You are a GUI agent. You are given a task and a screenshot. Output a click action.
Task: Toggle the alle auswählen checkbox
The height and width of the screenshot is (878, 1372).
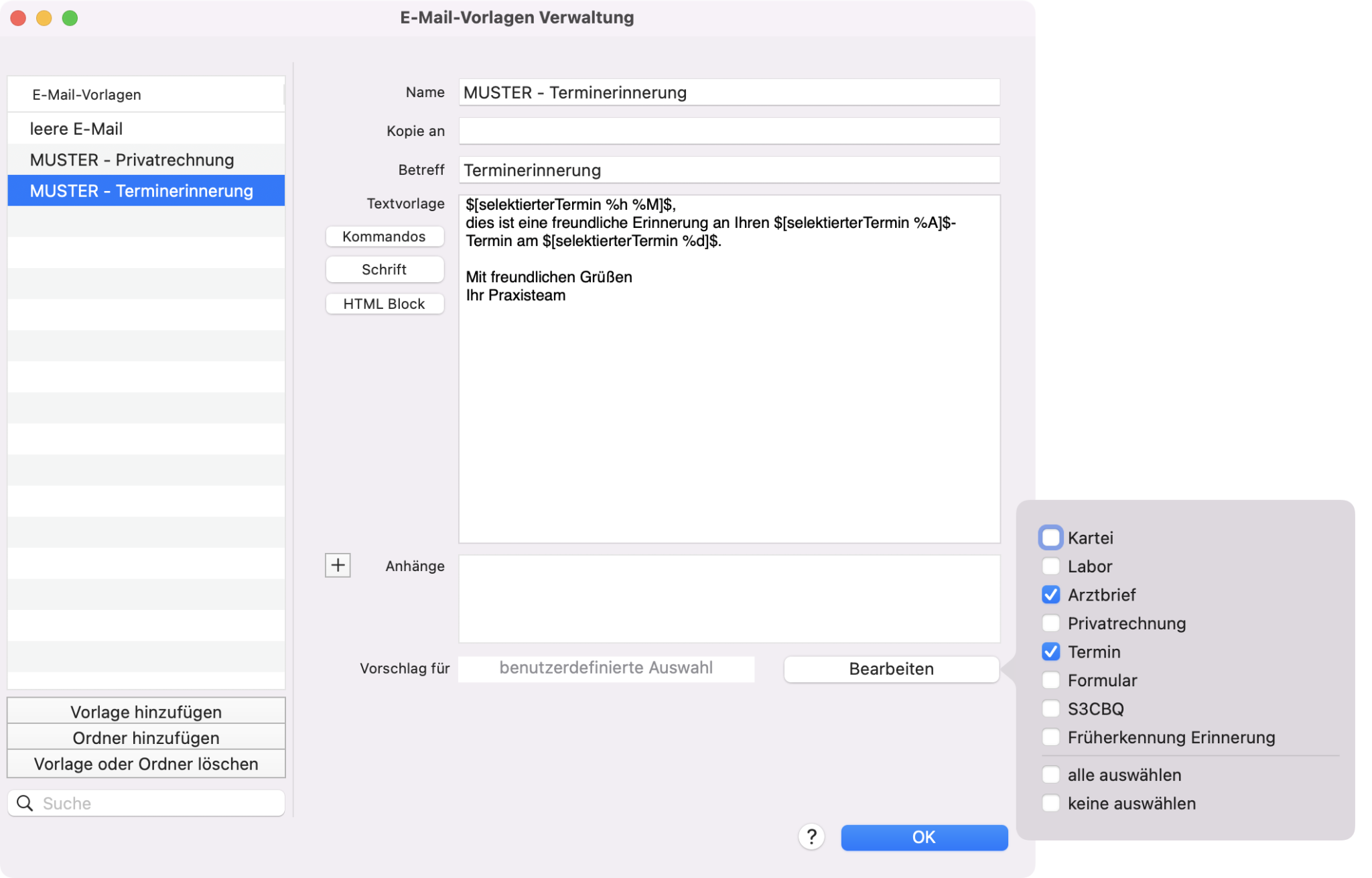(x=1050, y=775)
